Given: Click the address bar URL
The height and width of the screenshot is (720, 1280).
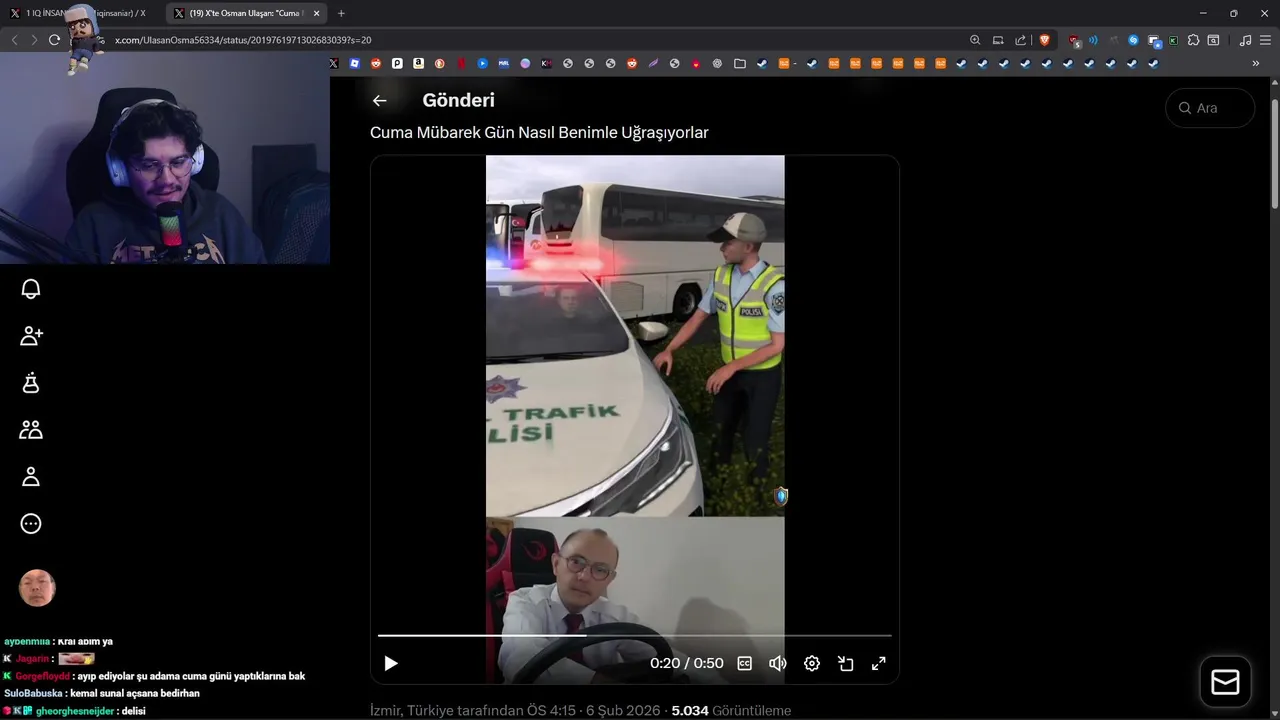Looking at the screenshot, I should click(x=243, y=40).
